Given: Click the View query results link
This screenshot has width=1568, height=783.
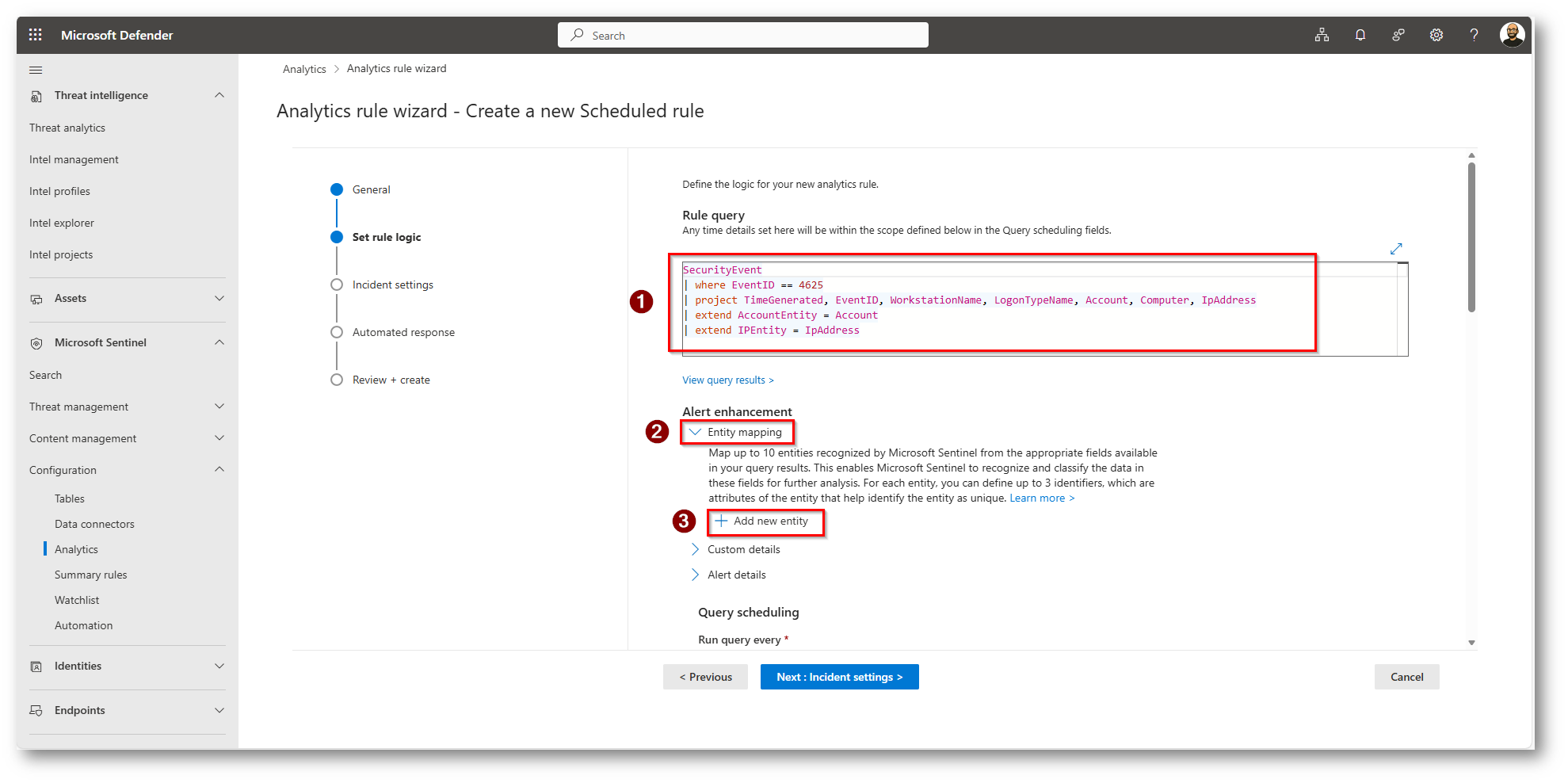Looking at the screenshot, I should click(x=727, y=380).
